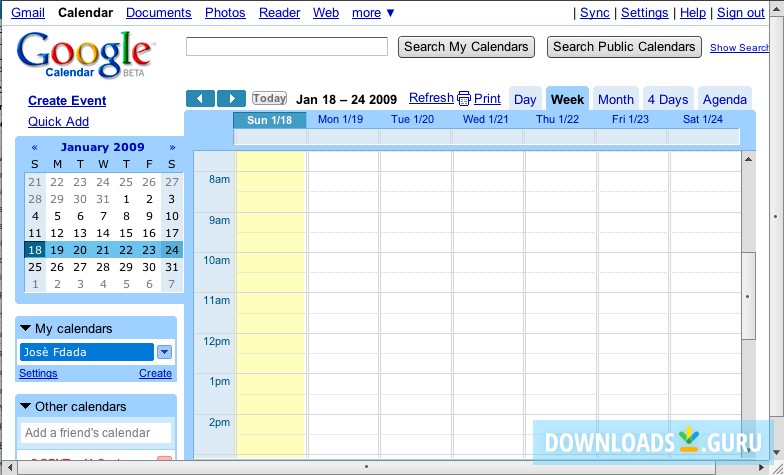784x475 pixels.
Task: Go to next month in mini calendar
Action: tap(172, 148)
